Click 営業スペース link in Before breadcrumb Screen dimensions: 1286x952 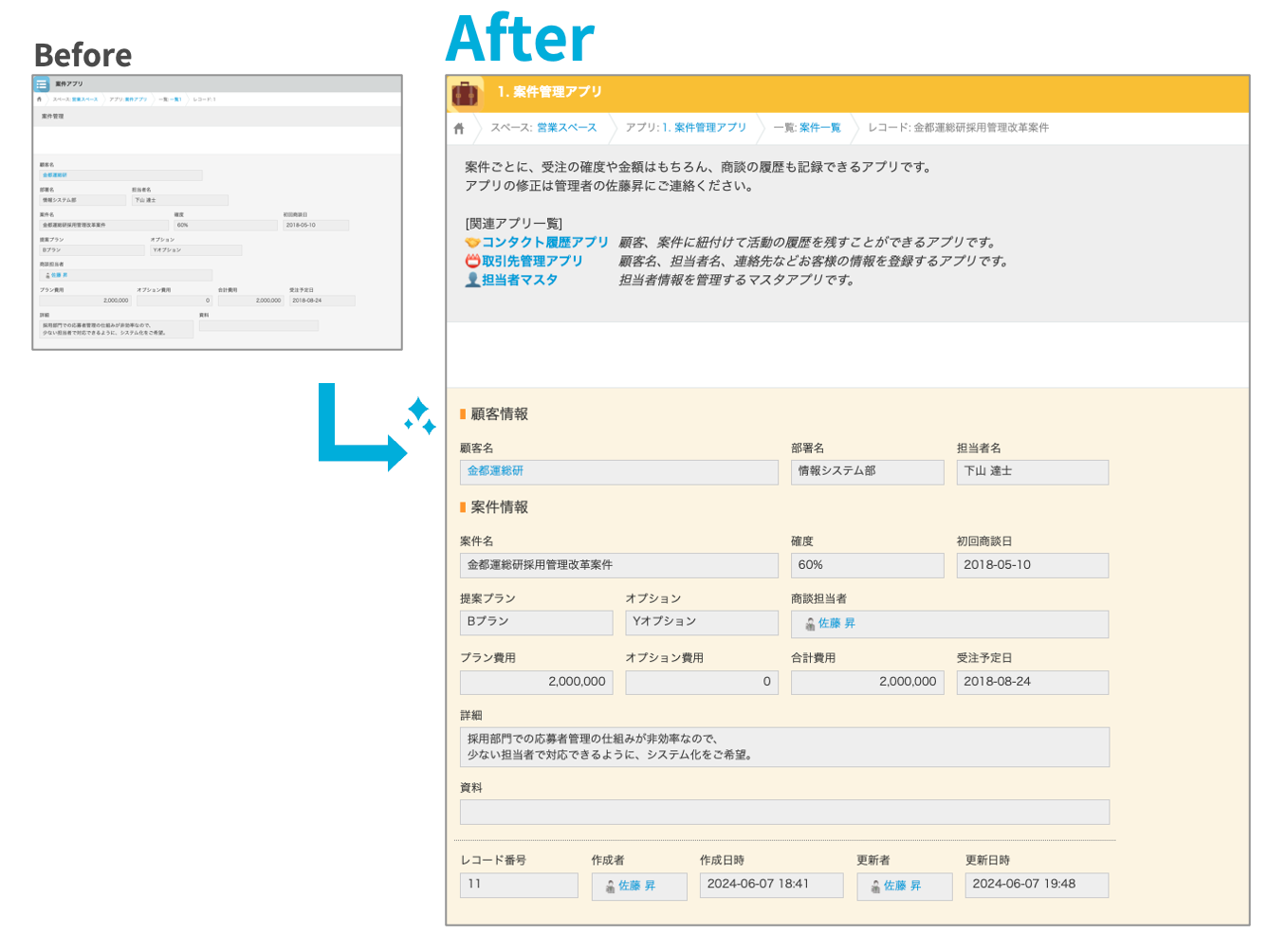tap(84, 100)
